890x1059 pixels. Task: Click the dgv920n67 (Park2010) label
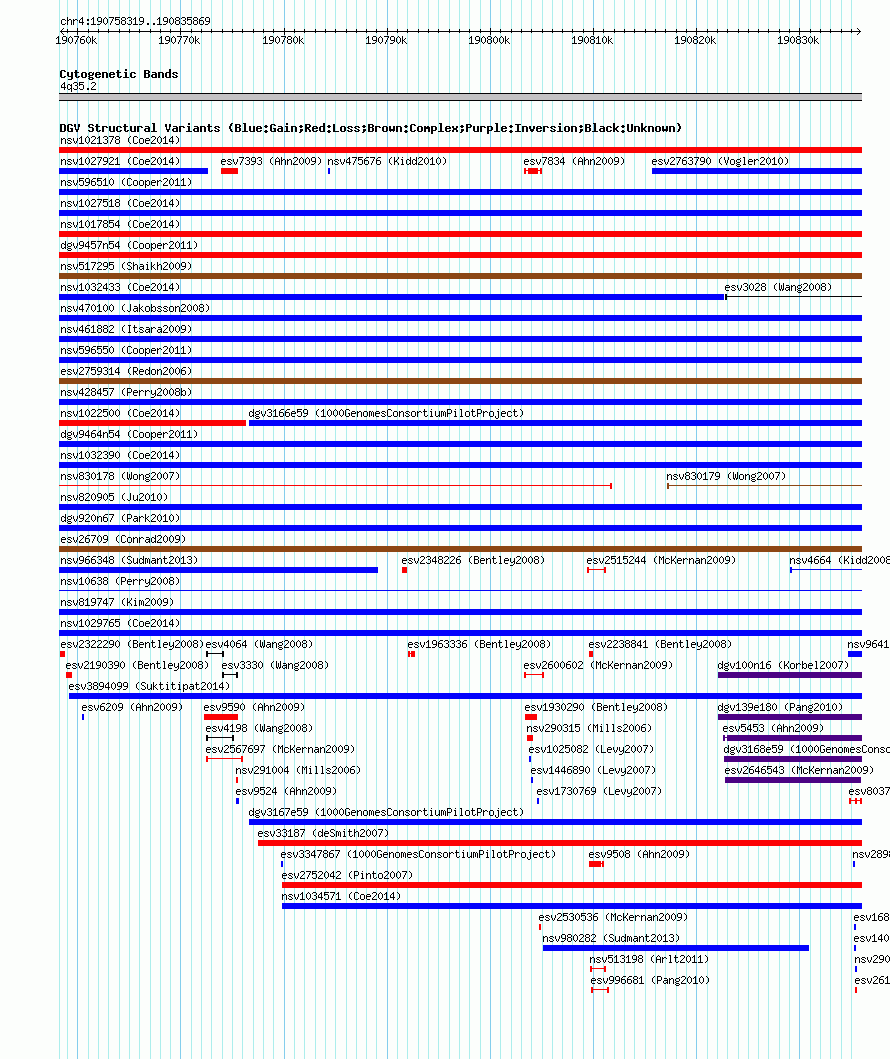point(120,518)
